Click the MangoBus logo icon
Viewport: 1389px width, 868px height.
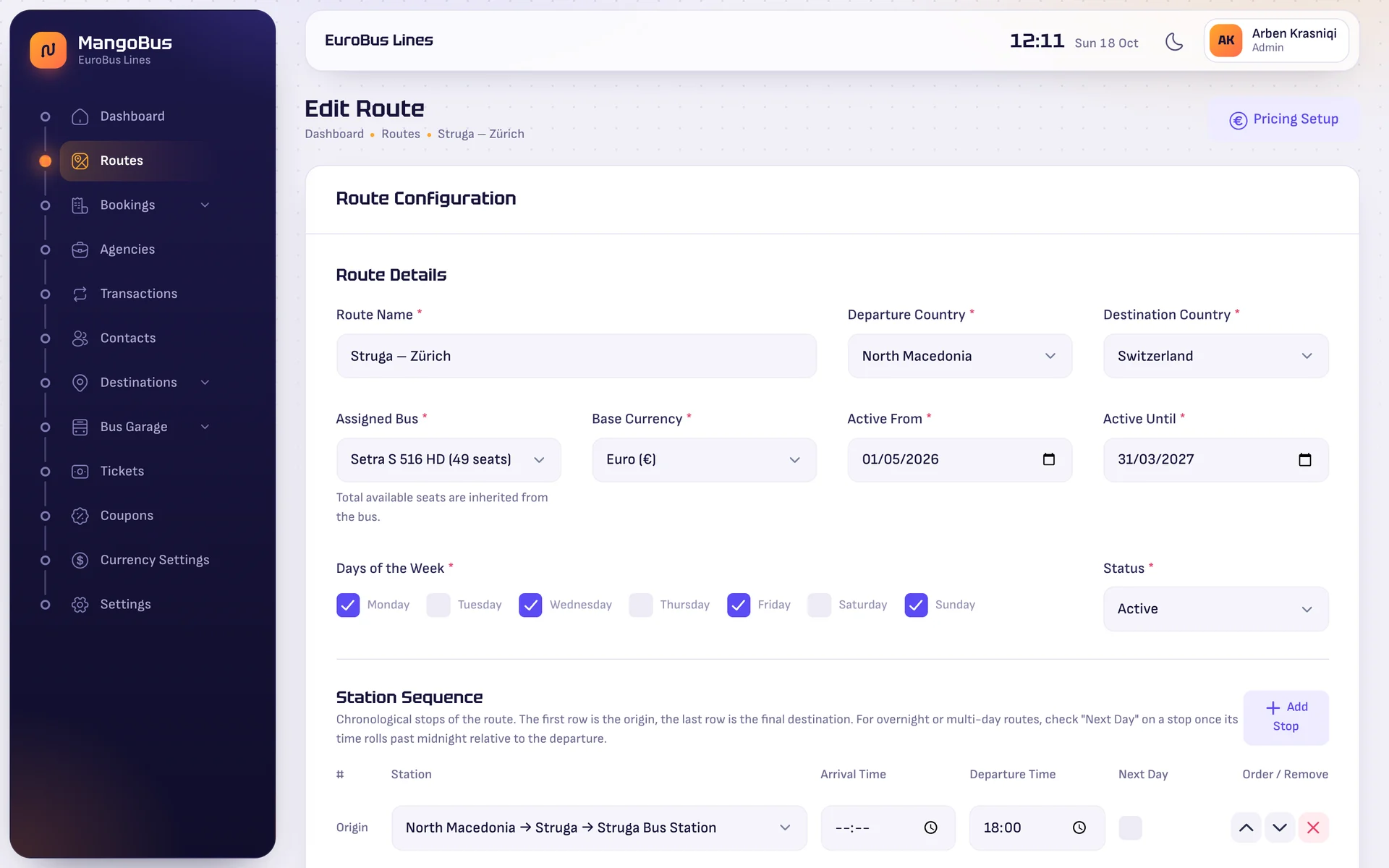(x=48, y=50)
